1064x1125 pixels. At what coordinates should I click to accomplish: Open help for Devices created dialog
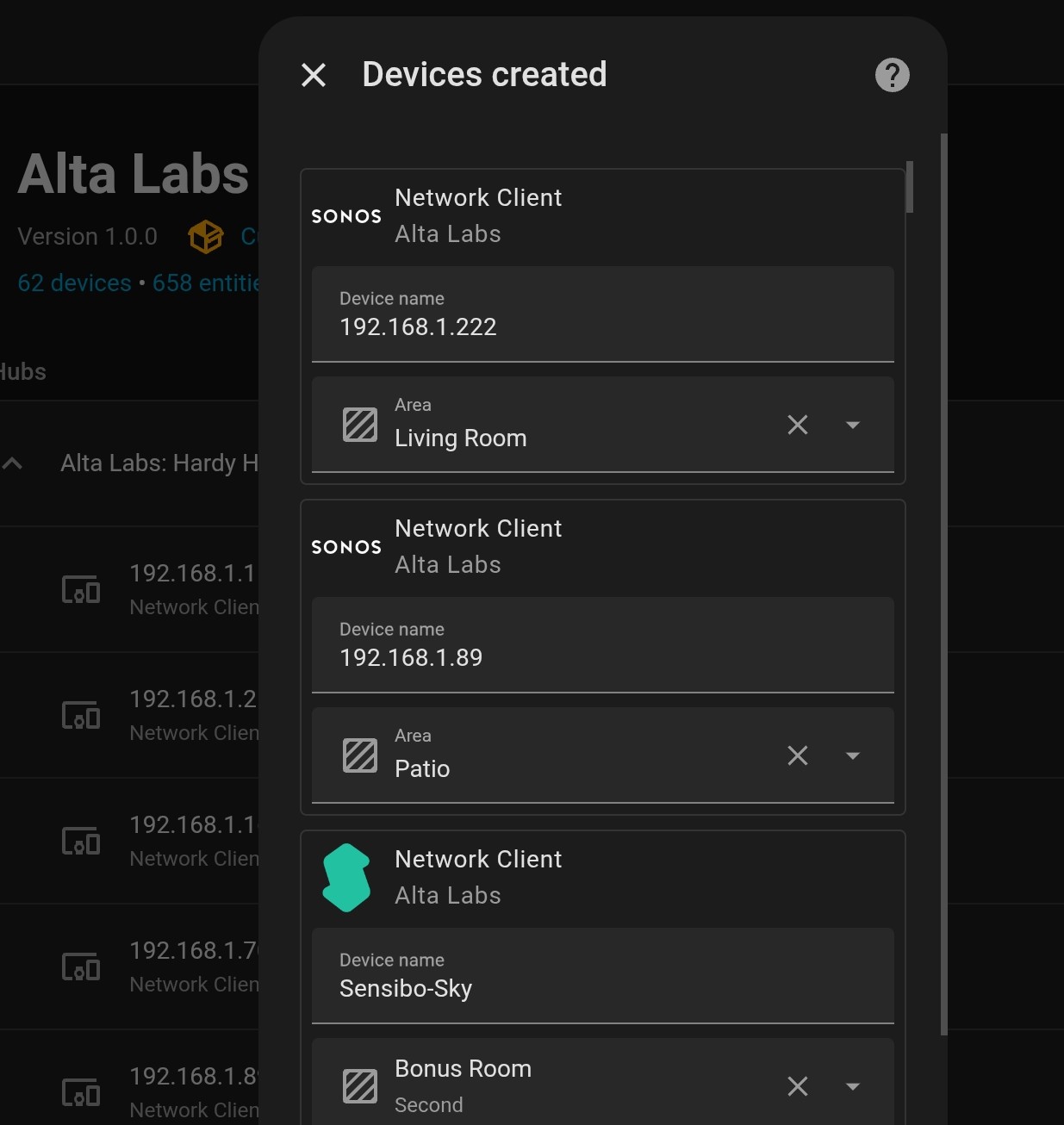click(x=892, y=75)
